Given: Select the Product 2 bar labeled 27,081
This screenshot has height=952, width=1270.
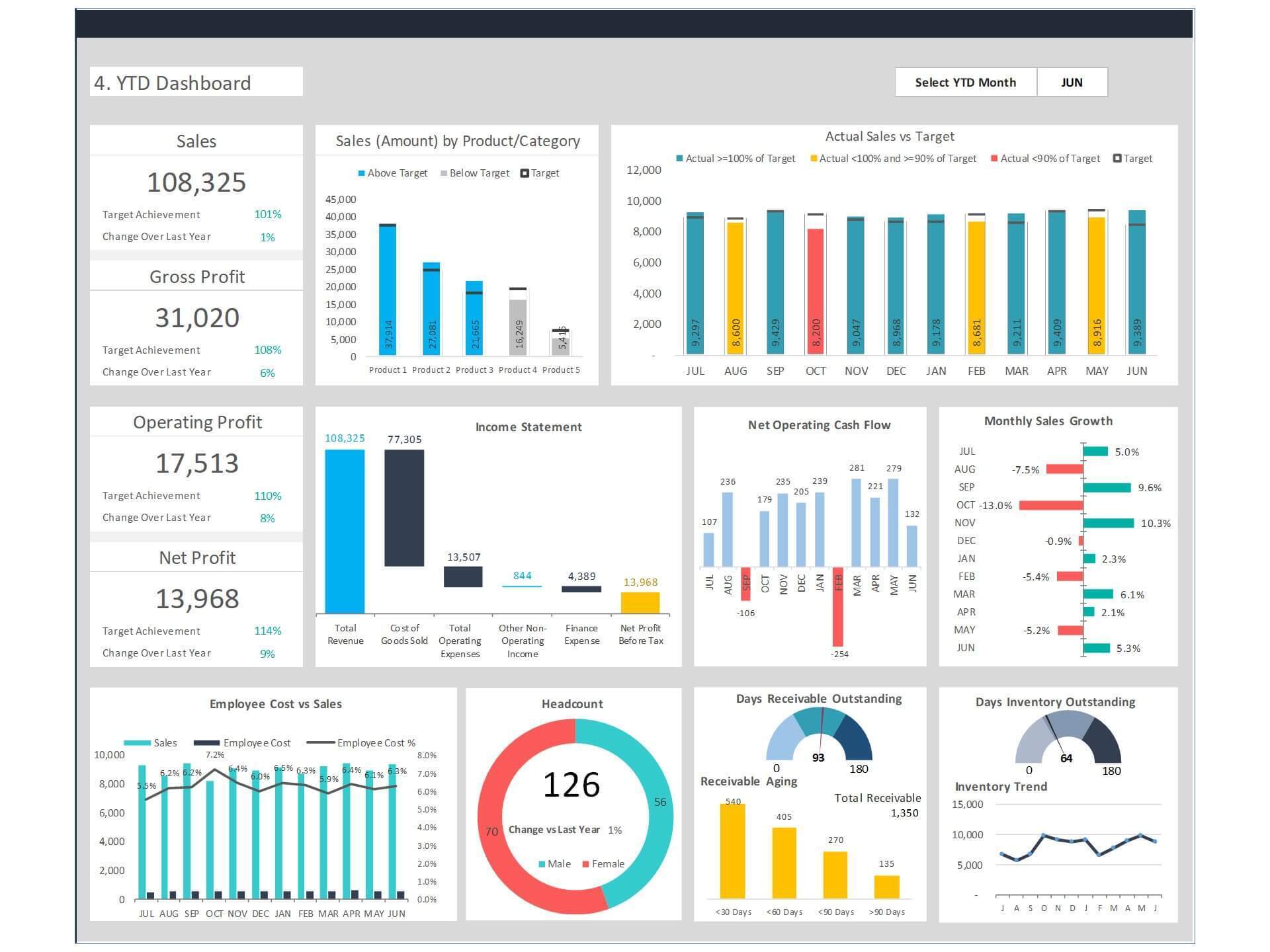Looking at the screenshot, I should pyautogui.click(x=431, y=309).
